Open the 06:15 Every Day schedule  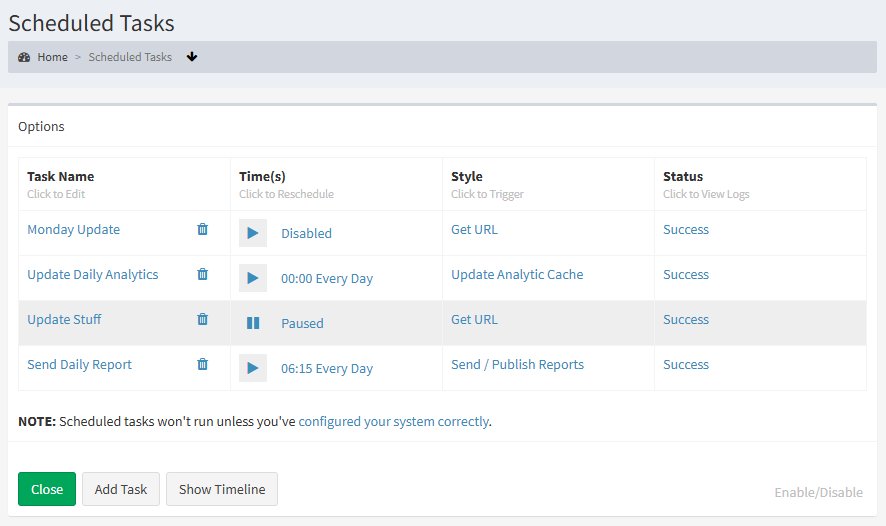tap(326, 369)
